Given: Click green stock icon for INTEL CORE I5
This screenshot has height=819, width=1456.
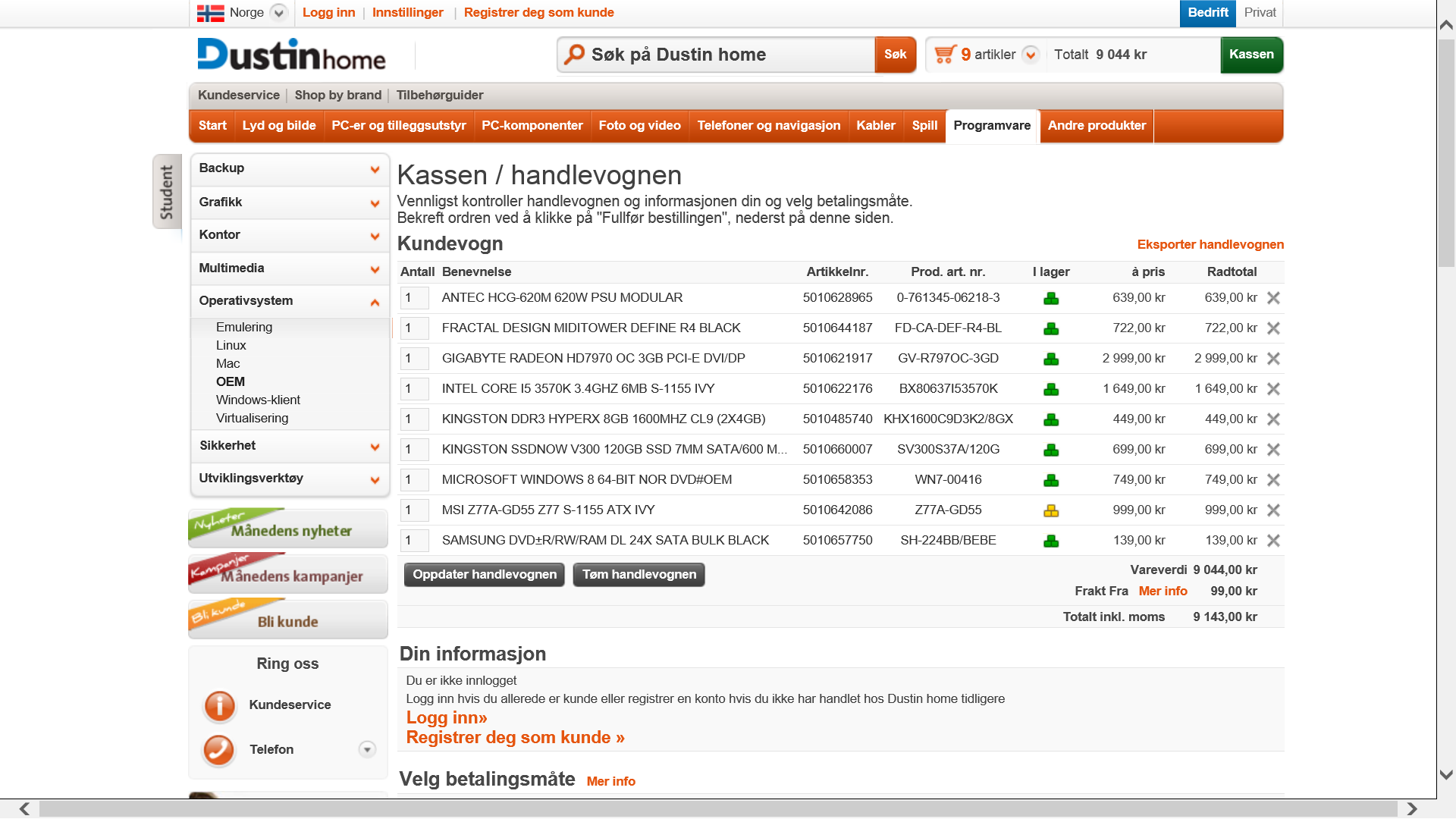Looking at the screenshot, I should pyautogui.click(x=1051, y=389).
